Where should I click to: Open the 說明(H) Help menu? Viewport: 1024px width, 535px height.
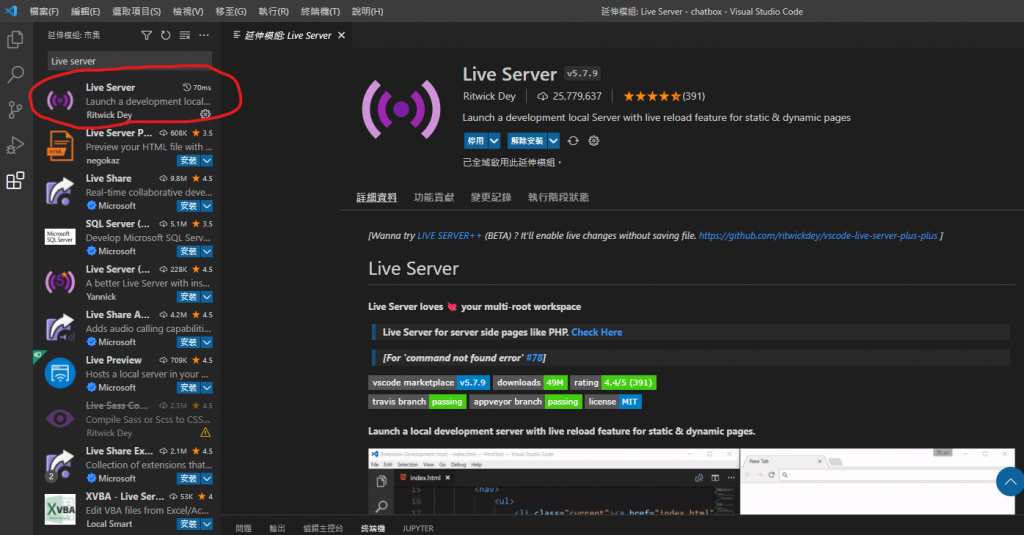[x=368, y=11]
